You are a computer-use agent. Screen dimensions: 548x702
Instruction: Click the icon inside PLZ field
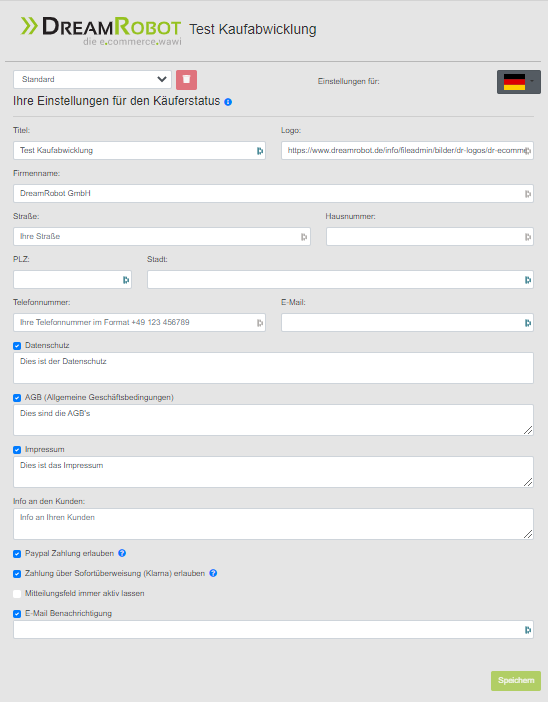pyautogui.click(x=126, y=280)
